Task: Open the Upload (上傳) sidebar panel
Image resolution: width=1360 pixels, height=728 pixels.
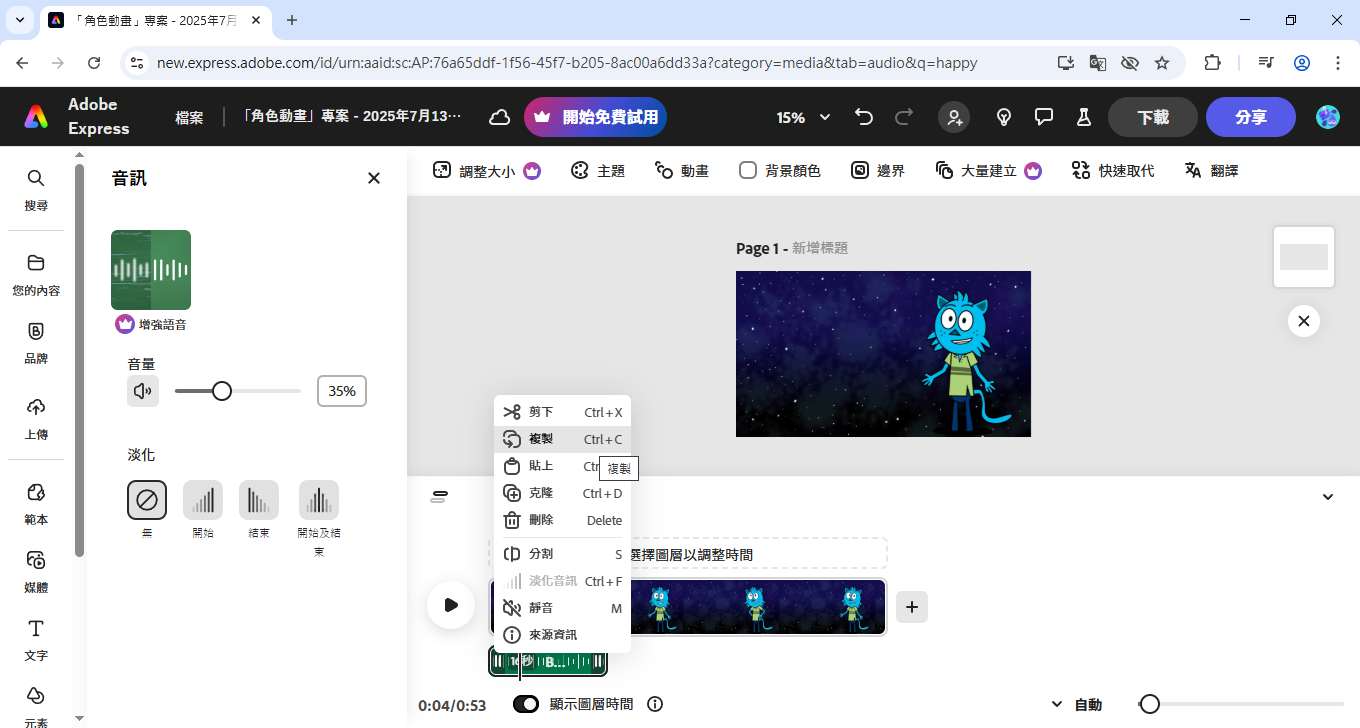Action: click(36, 418)
